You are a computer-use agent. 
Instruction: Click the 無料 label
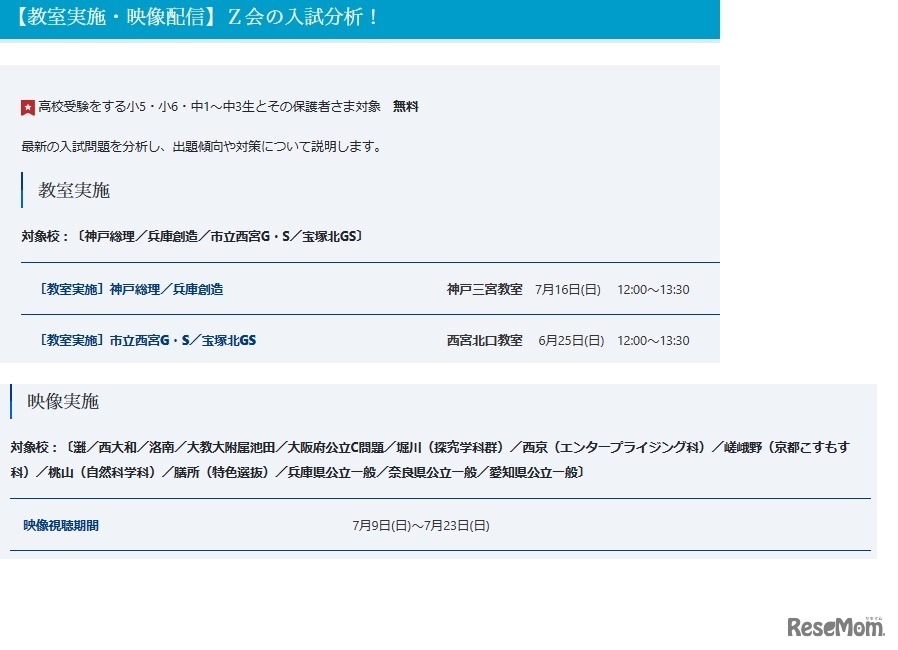click(x=404, y=105)
